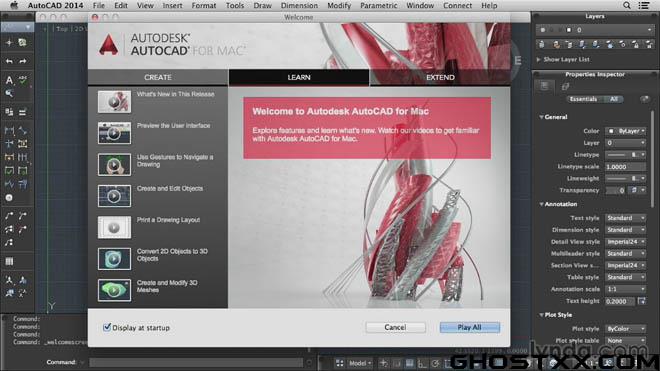Open the Annotation scale 1:1 dropdown
Screen dimensions: 660x371
625,289
